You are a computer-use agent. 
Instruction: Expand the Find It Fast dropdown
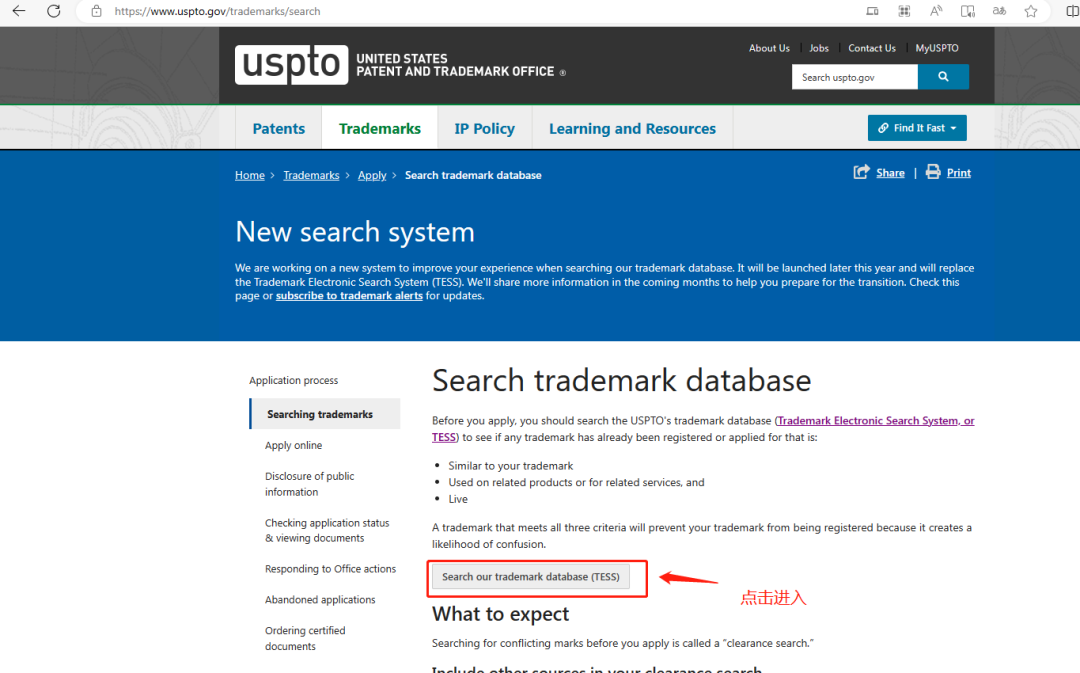(917, 128)
